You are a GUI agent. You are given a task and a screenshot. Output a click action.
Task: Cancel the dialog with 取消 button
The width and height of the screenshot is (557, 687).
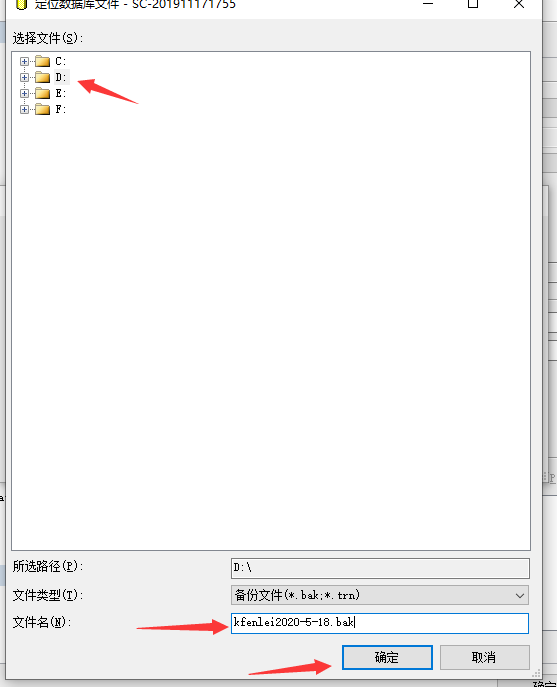(485, 657)
